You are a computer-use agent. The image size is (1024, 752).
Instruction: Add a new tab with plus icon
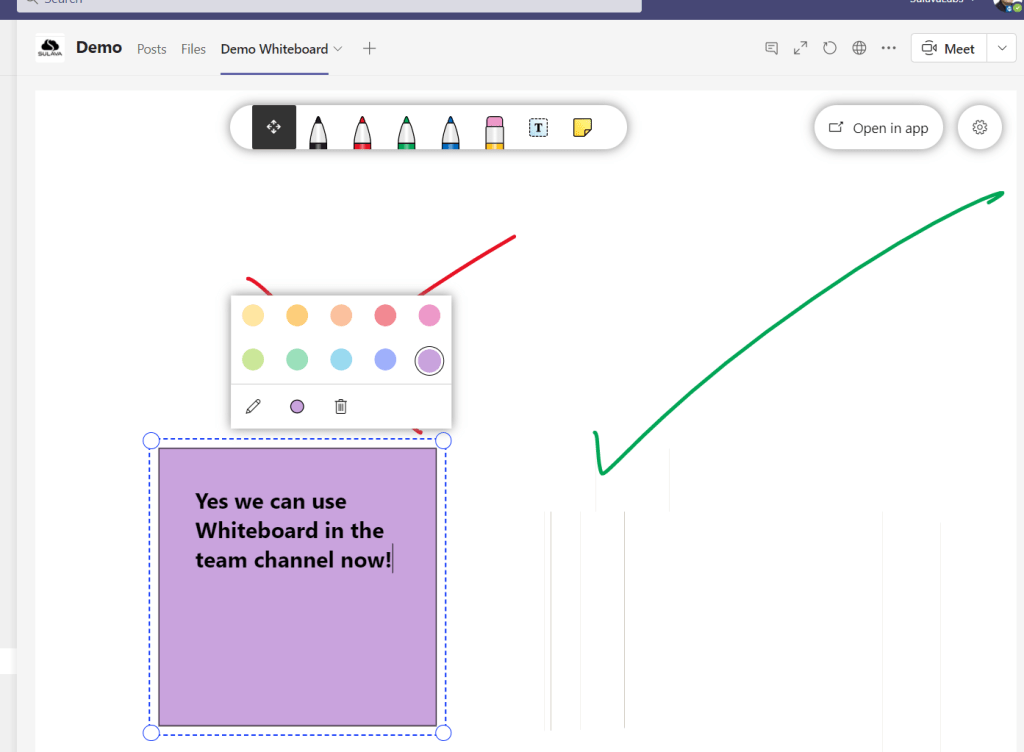point(369,49)
